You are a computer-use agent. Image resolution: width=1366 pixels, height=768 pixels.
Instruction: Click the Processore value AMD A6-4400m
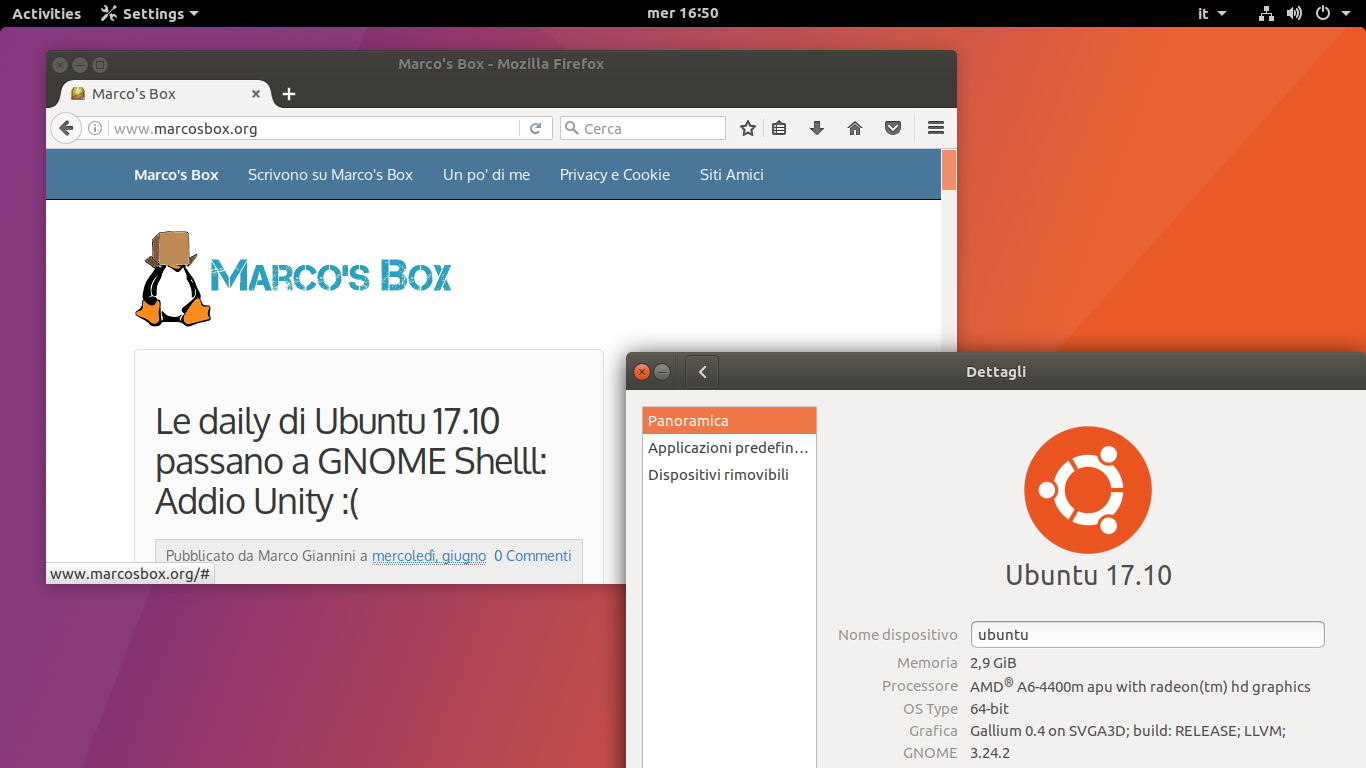click(x=1140, y=686)
